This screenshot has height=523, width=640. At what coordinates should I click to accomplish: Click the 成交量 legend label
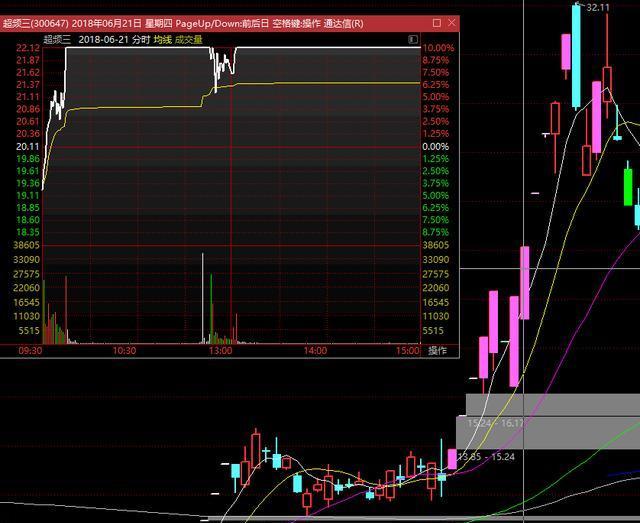tap(189, 40)
